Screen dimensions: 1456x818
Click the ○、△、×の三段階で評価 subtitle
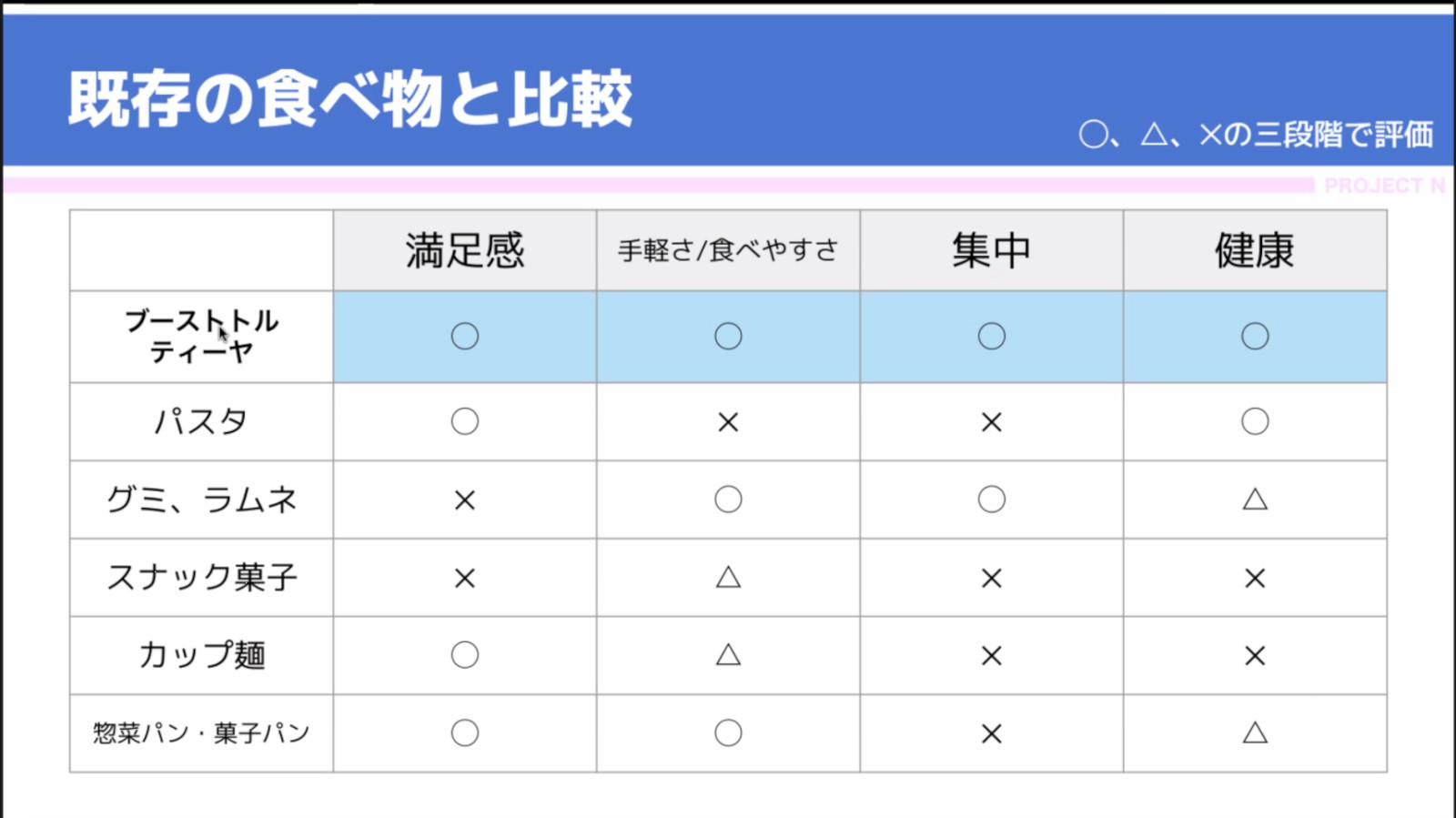(x=1256, y=135)
